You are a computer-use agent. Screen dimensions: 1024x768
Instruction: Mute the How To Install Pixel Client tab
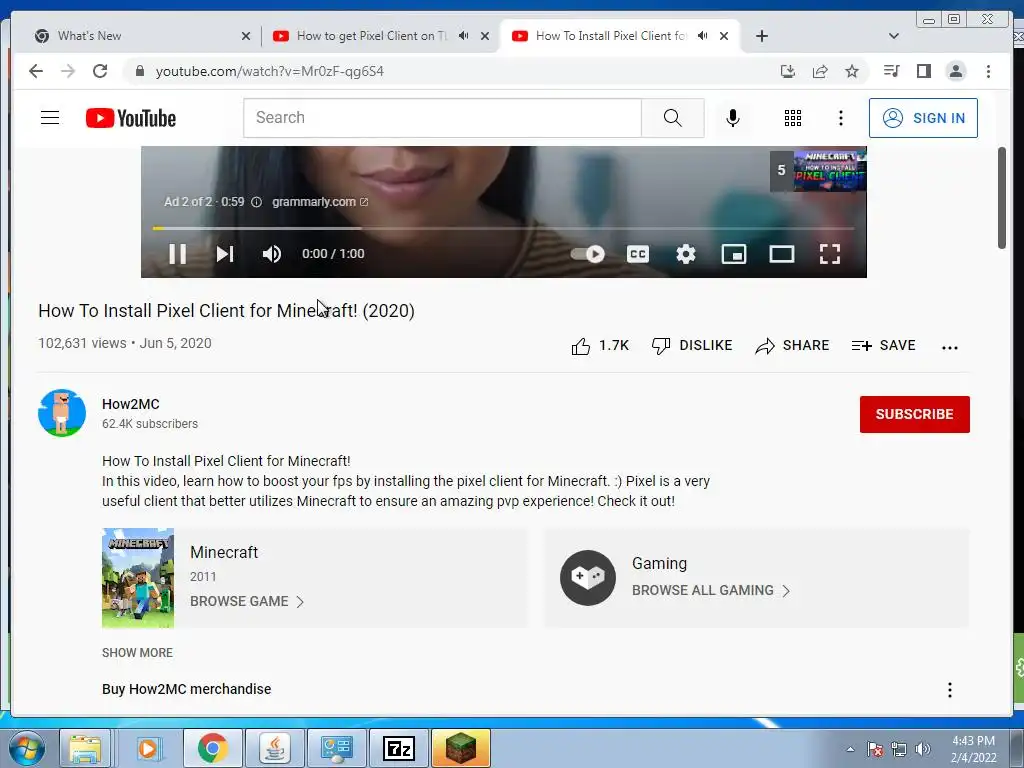pos(702,36)
